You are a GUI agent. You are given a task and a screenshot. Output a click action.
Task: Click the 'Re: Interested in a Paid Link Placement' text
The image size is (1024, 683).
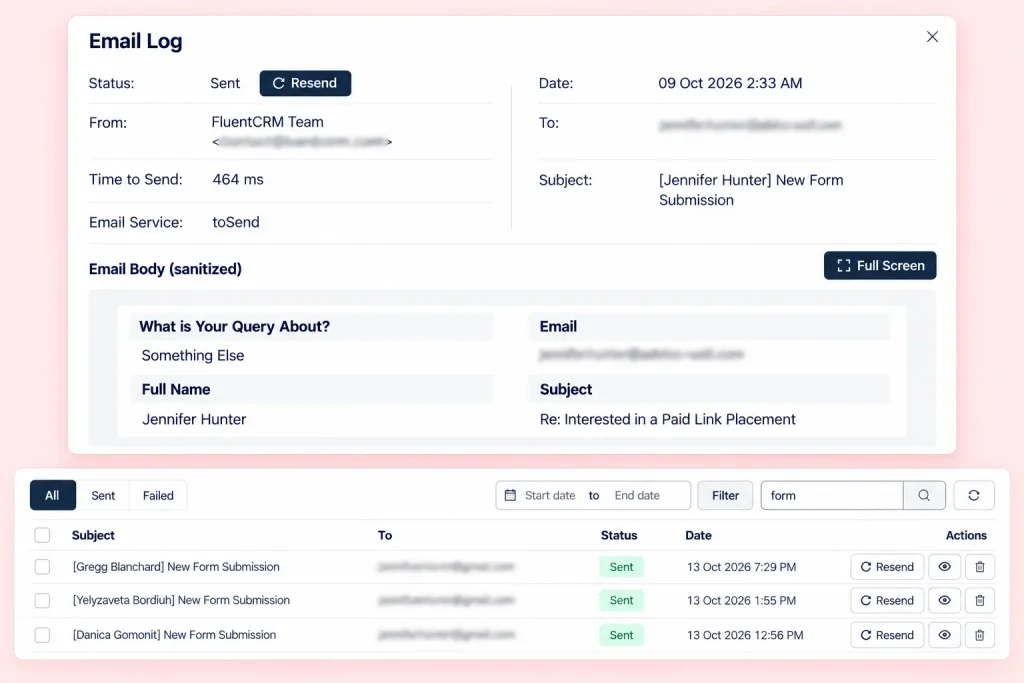[667, 419]
